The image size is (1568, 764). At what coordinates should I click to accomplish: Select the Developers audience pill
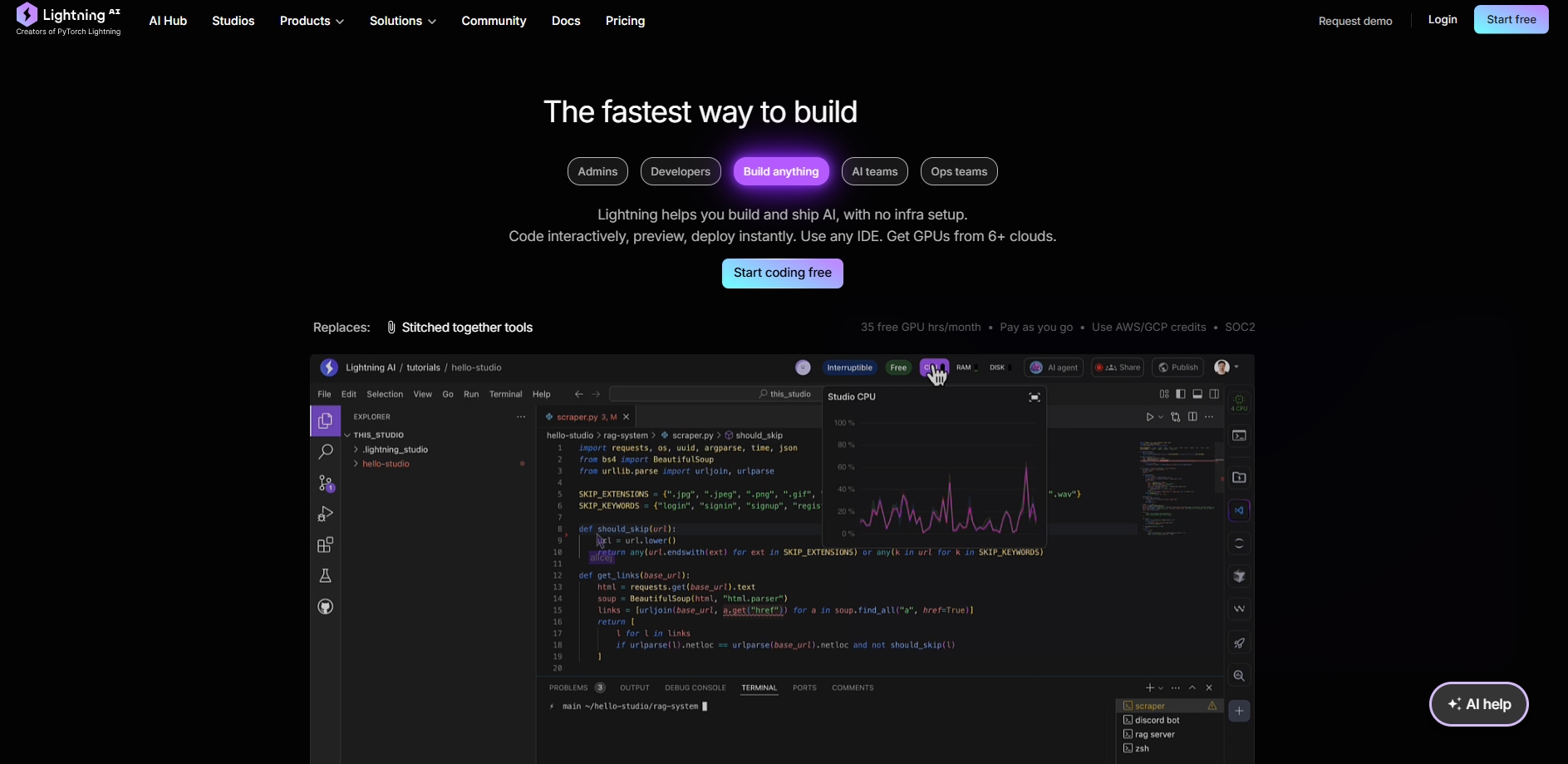click(681, 171)
